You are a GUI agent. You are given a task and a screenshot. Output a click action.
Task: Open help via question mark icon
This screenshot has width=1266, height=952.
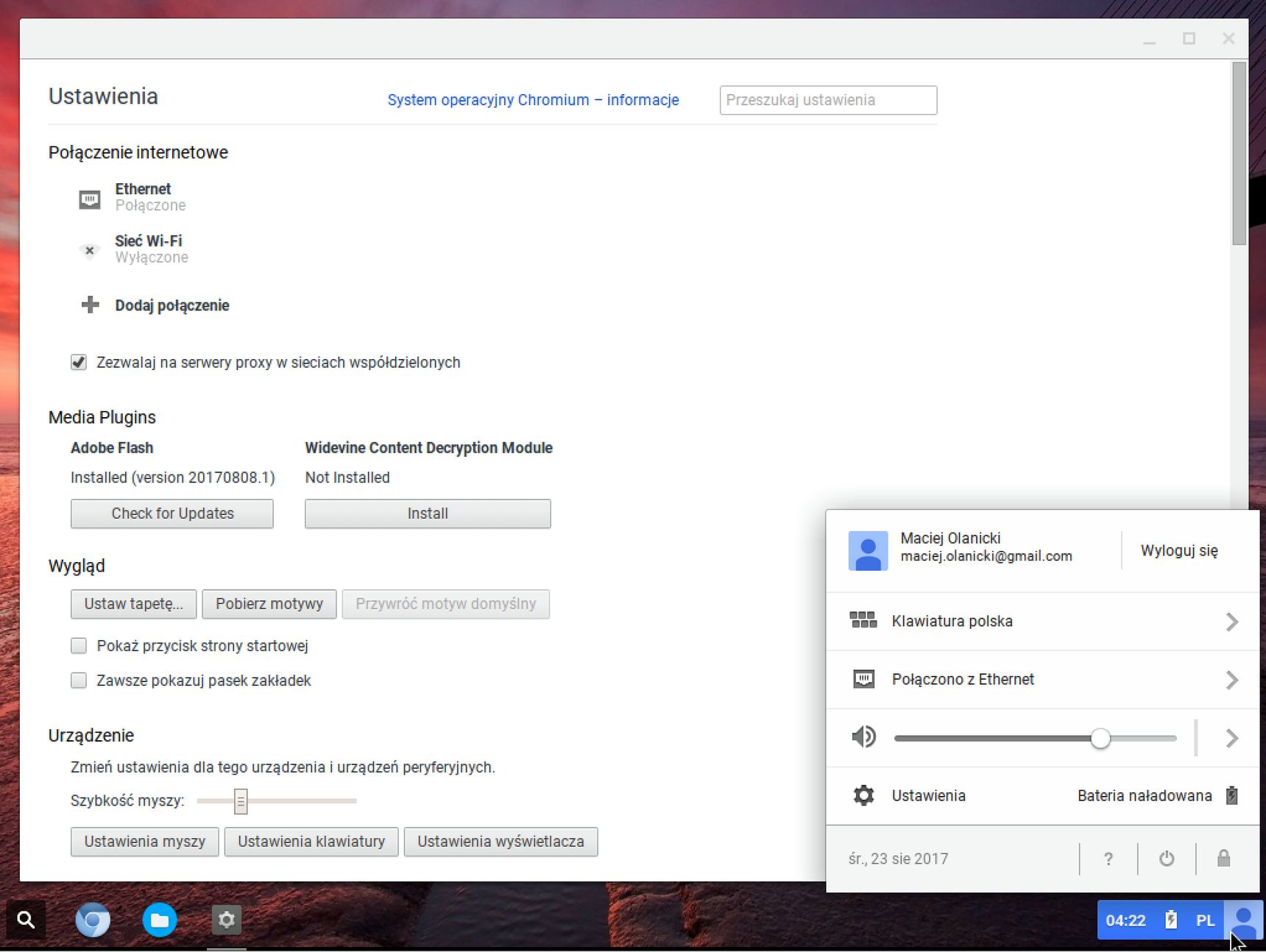coord(1108,859)
